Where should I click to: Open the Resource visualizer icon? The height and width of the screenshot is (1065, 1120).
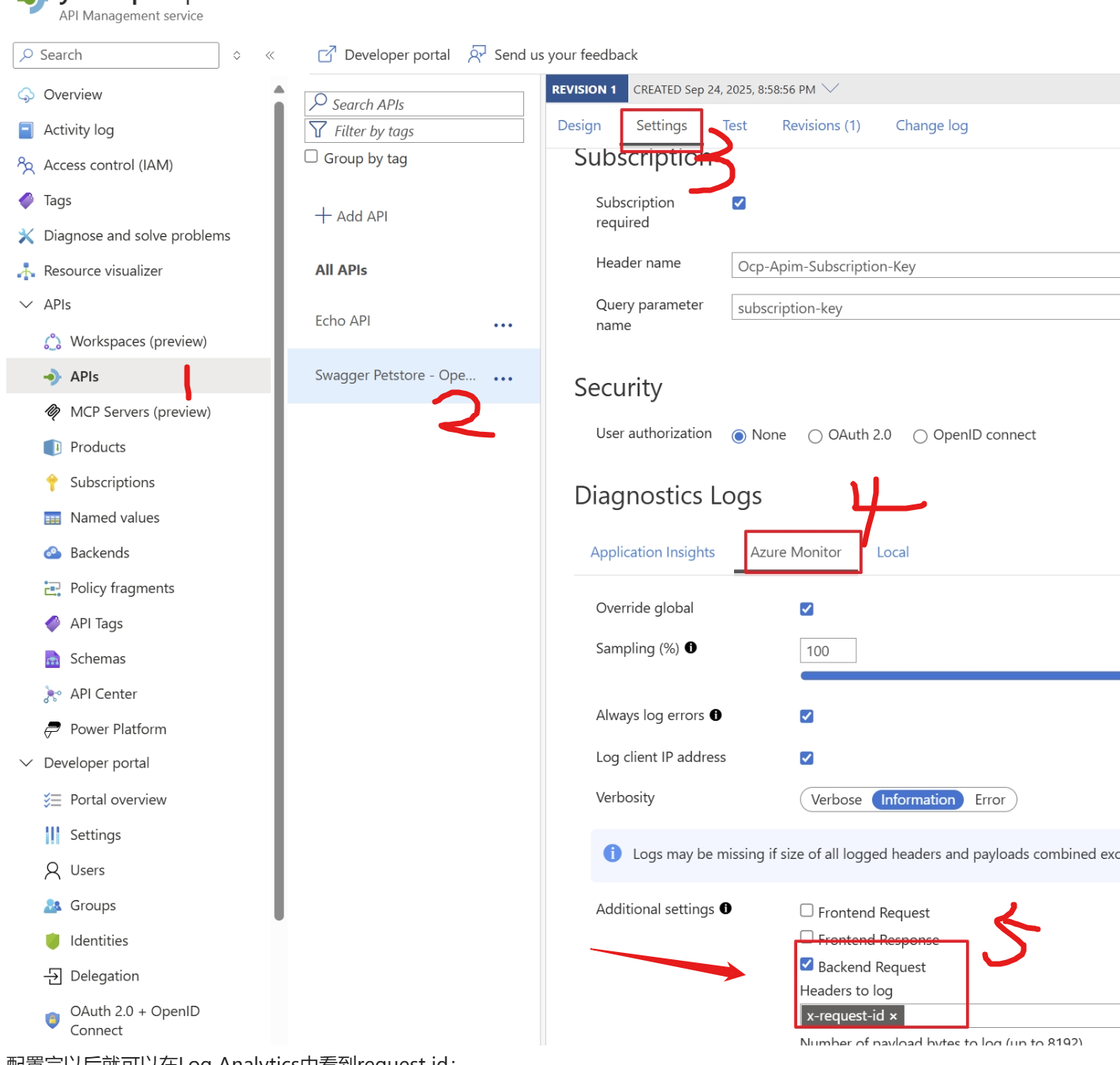[x=26, y=271]
